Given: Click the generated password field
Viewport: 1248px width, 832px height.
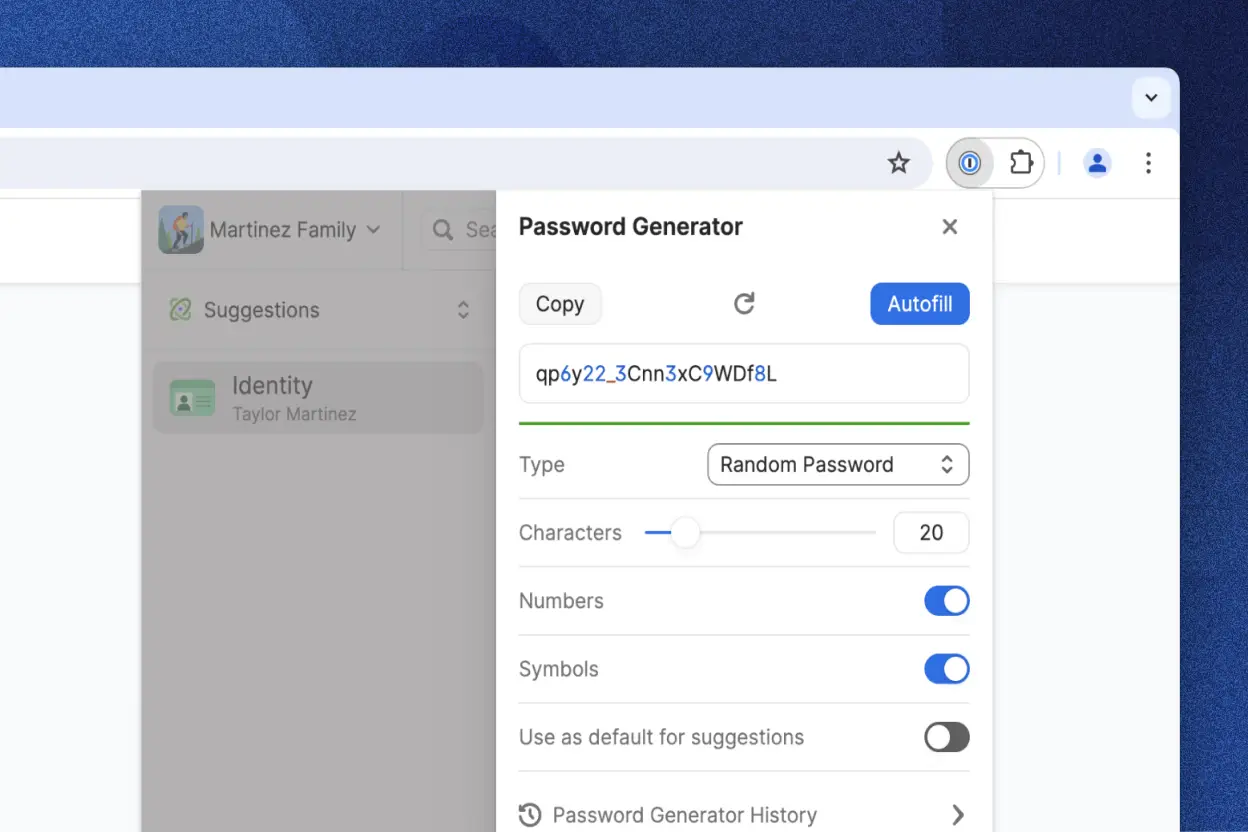Looking at the screenshot, I should (744, 374).
